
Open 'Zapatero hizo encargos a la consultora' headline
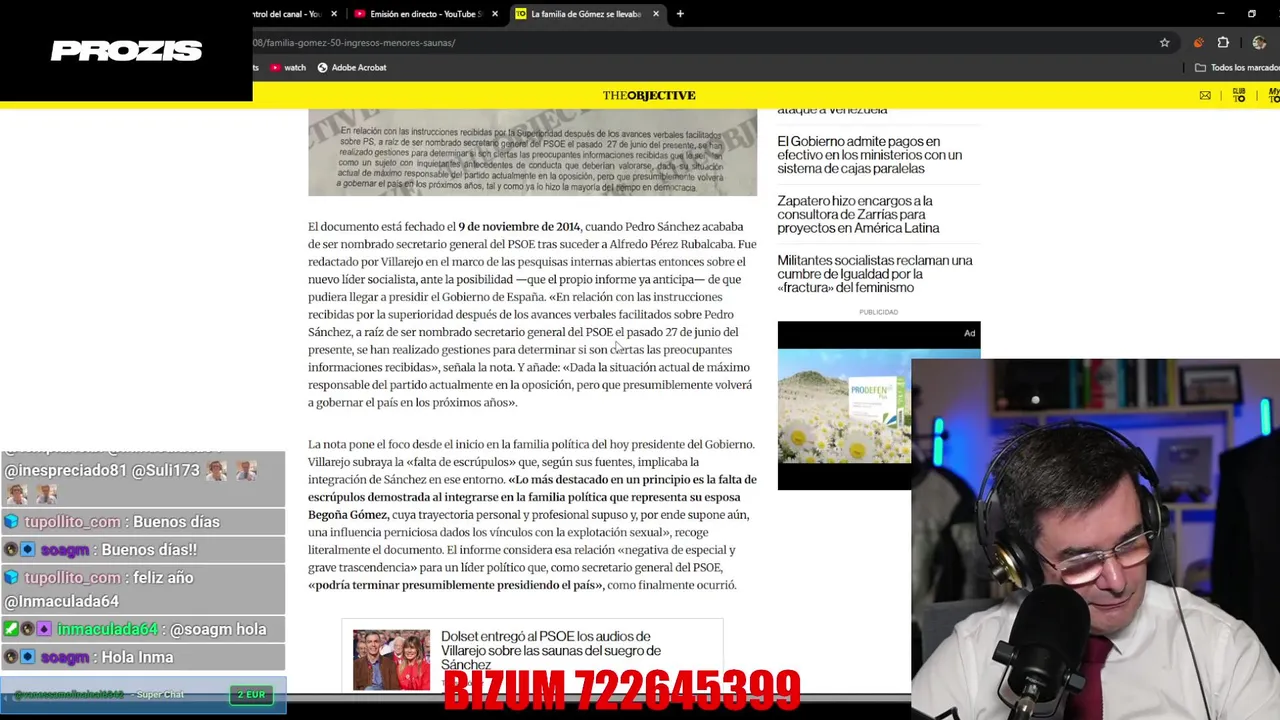pos(858,214)
